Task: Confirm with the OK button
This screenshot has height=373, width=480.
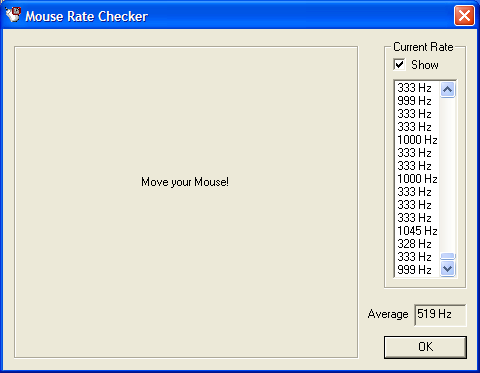Action: [x=425, y=347]
